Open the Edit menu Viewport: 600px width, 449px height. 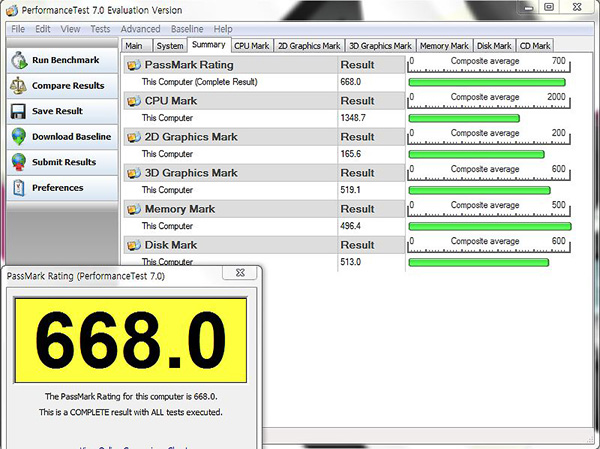click(x=43, y=29)
